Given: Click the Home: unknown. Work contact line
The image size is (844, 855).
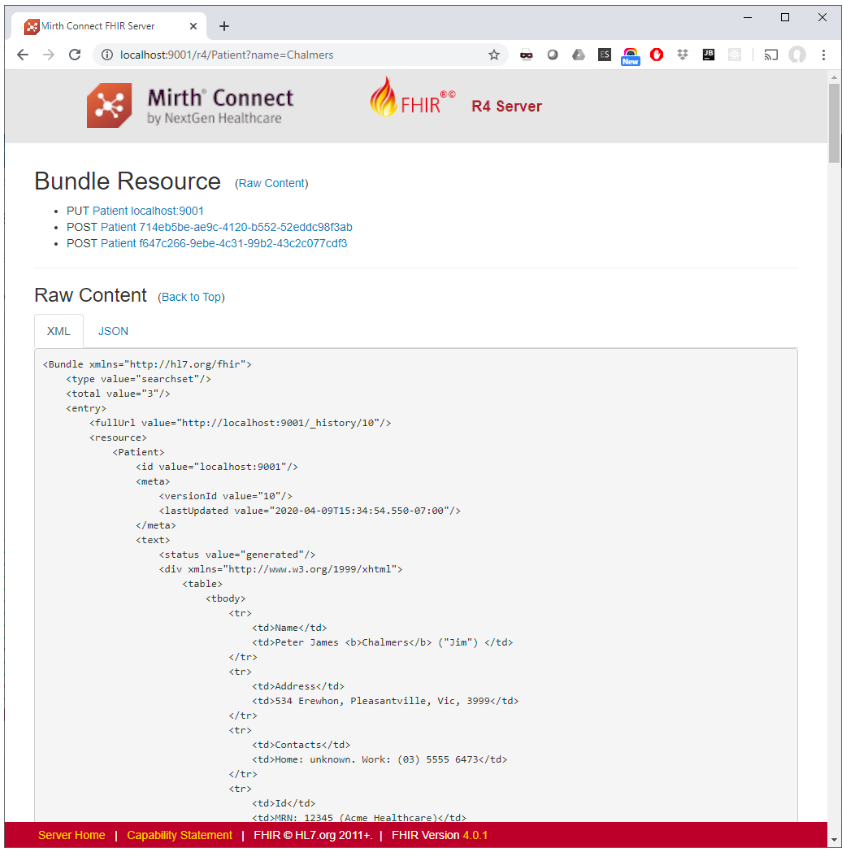Looking at the screenshot, I should click(379, 759).
